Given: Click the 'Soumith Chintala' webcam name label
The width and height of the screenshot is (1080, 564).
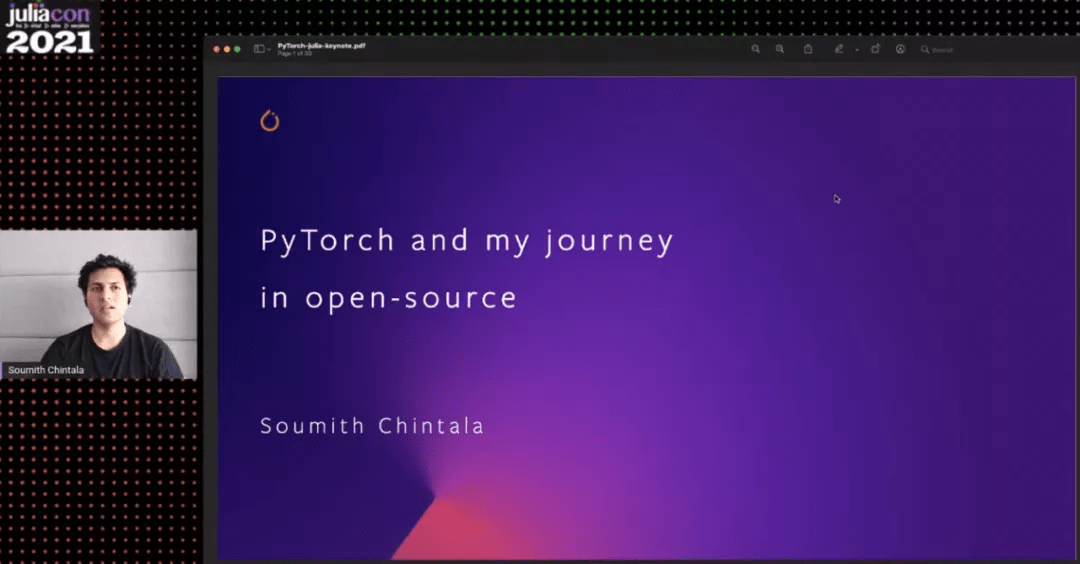Looking at the screenshot, I should click(45, 370).
